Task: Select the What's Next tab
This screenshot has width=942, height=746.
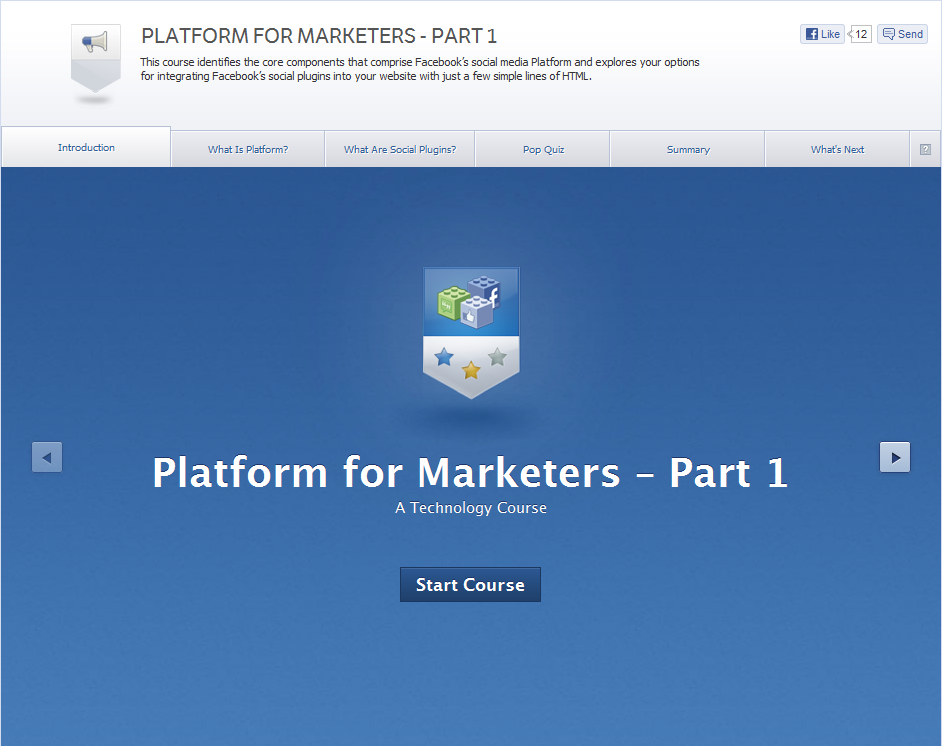Action: pos(837,150)
